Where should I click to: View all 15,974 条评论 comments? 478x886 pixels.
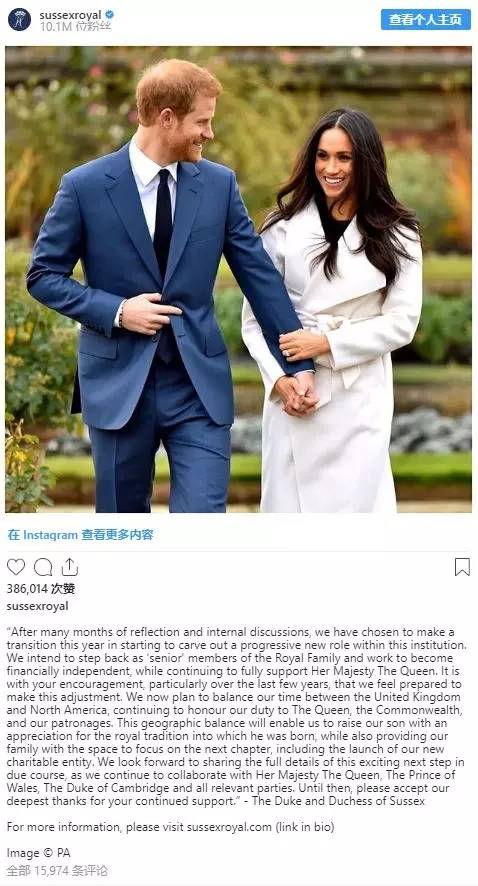pyautogui.click(x=57, y=871)
